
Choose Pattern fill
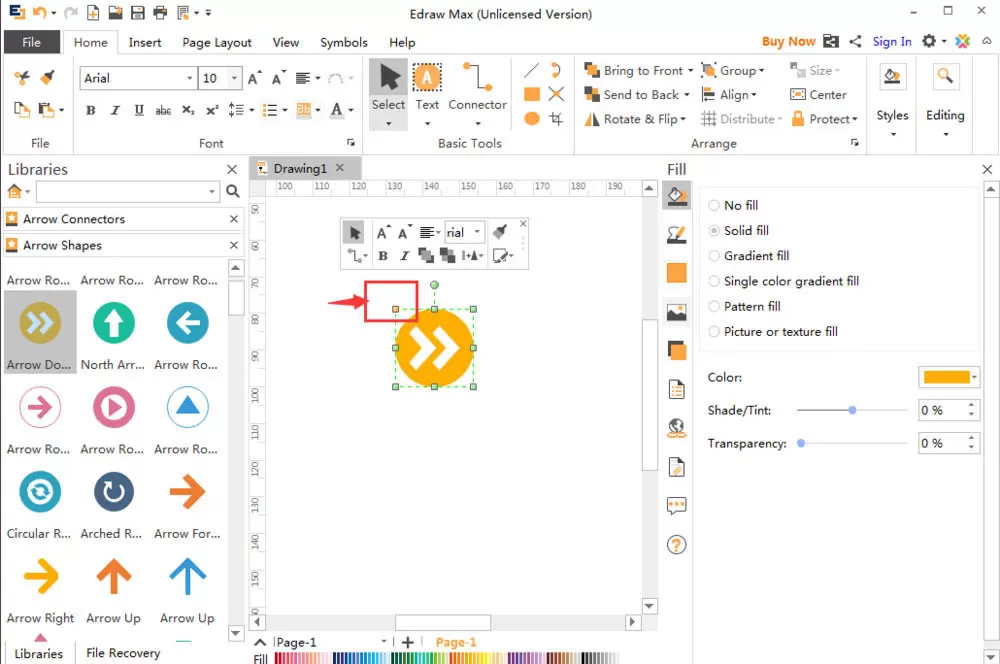(744, 306)
